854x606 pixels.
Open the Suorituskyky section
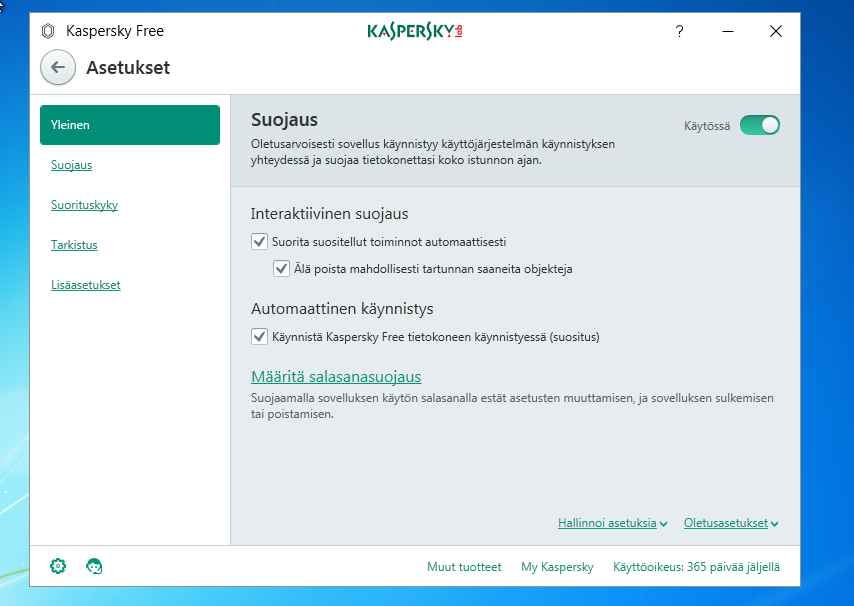[84, 205]
